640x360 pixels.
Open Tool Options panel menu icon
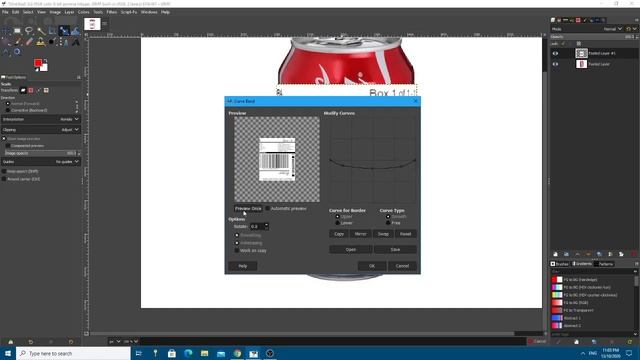pyautogui.click(x=79, y=77)
